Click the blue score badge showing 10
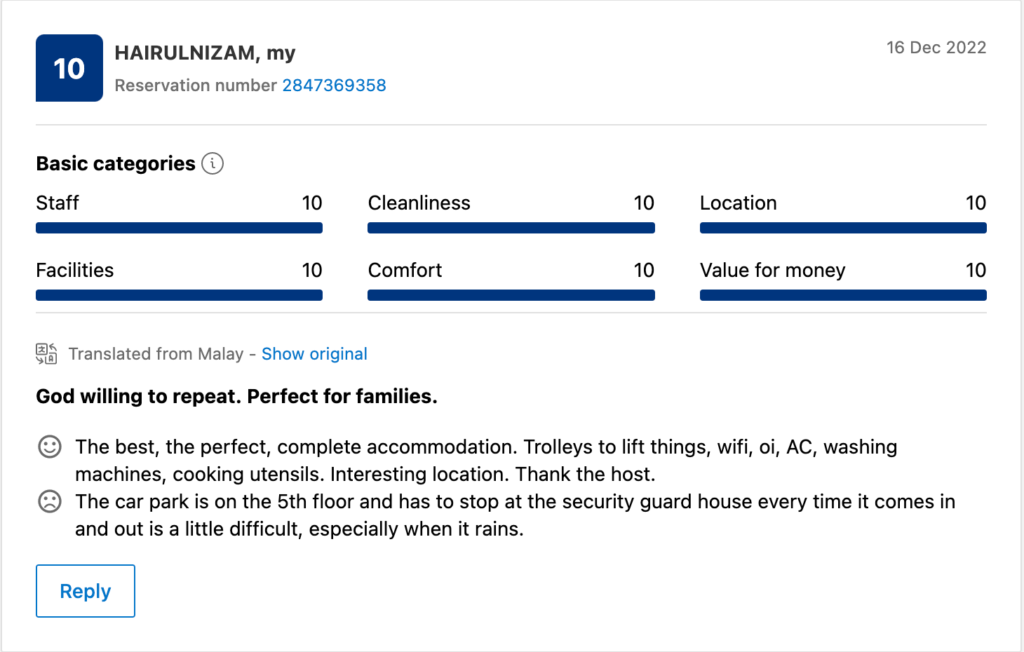 point(69,68)
